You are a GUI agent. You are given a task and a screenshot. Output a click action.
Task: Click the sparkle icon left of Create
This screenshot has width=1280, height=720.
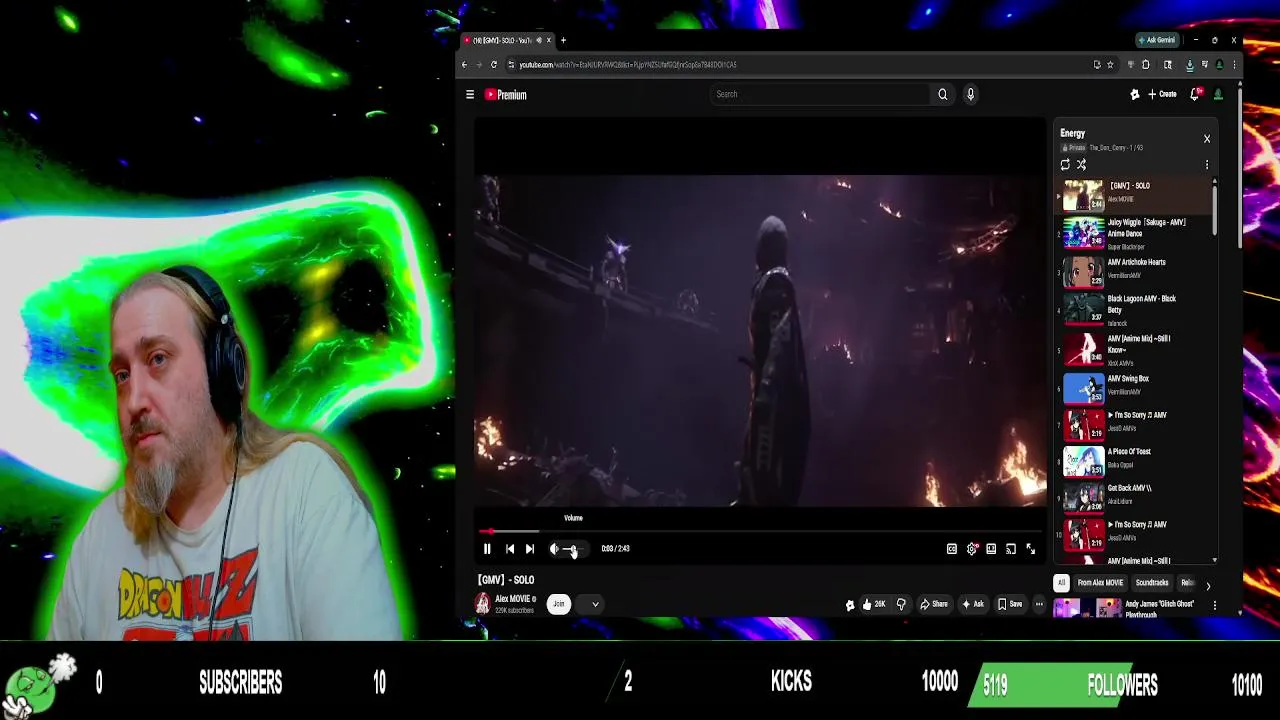coord(1135,94)
